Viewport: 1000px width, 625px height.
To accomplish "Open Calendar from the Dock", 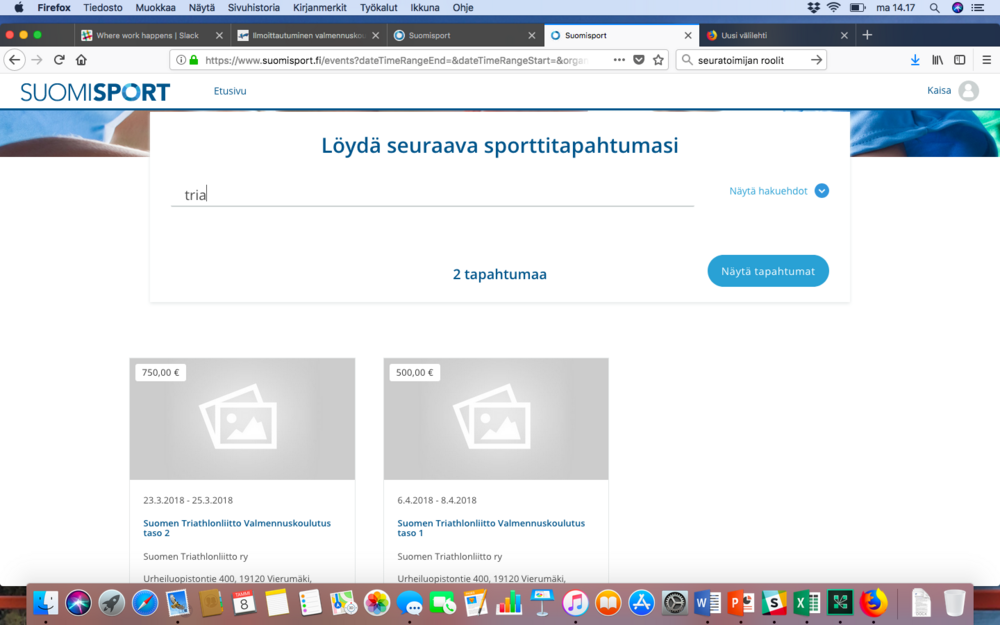I will click(x=244, y=603).
